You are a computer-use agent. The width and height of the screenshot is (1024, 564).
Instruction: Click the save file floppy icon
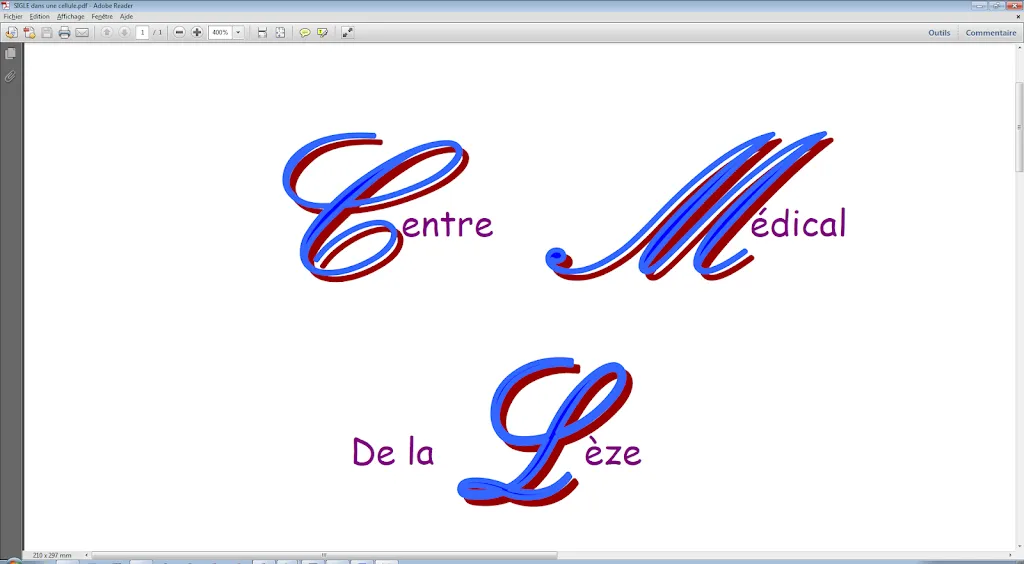[46, 33]
